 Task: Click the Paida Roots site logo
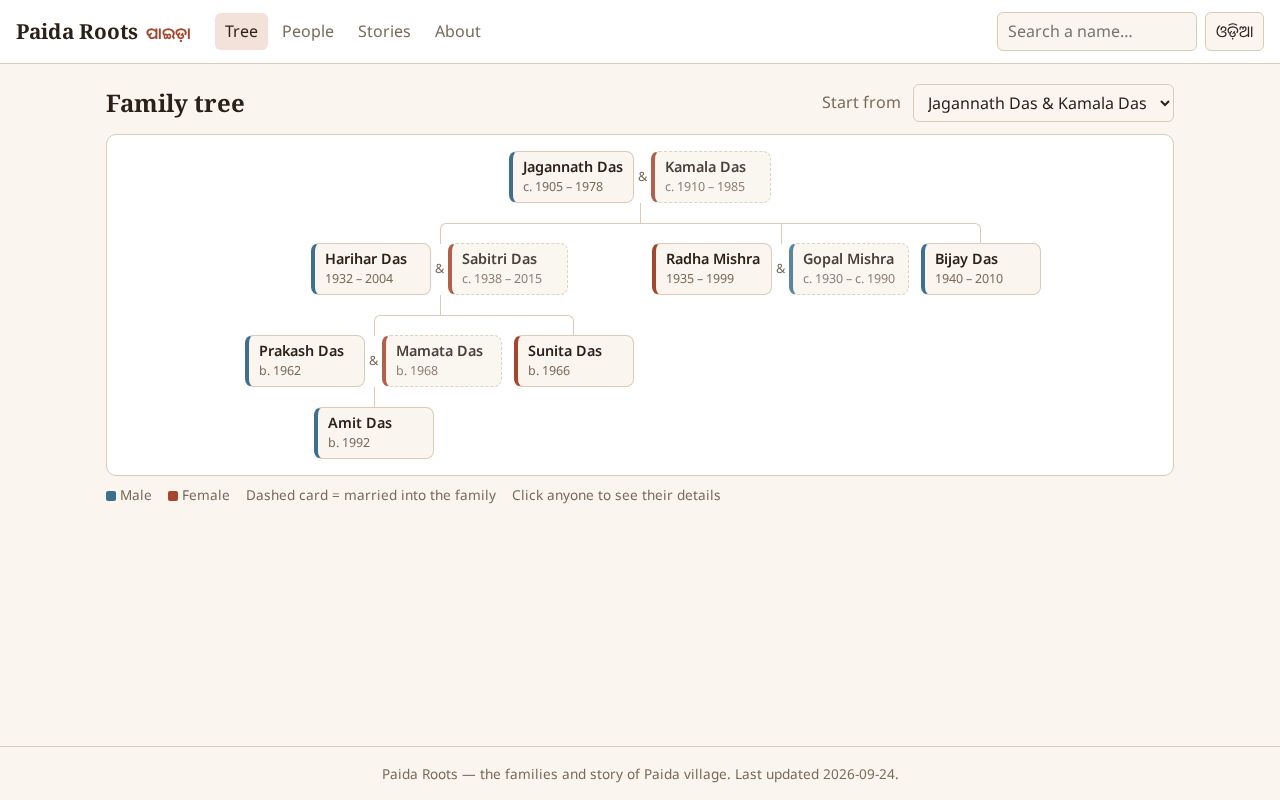(x=103, y=31)
